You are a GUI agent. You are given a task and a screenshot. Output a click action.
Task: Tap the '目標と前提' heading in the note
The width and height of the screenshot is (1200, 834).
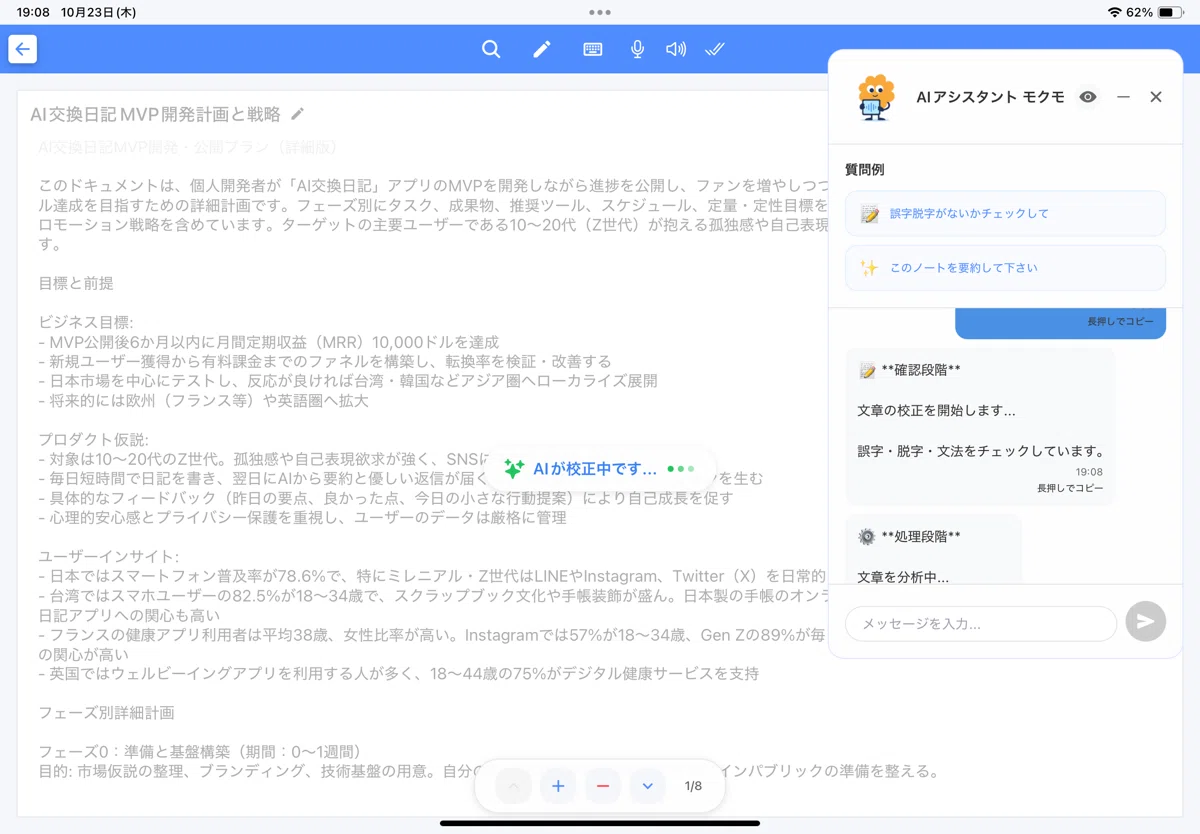click(x=76, y=283)
